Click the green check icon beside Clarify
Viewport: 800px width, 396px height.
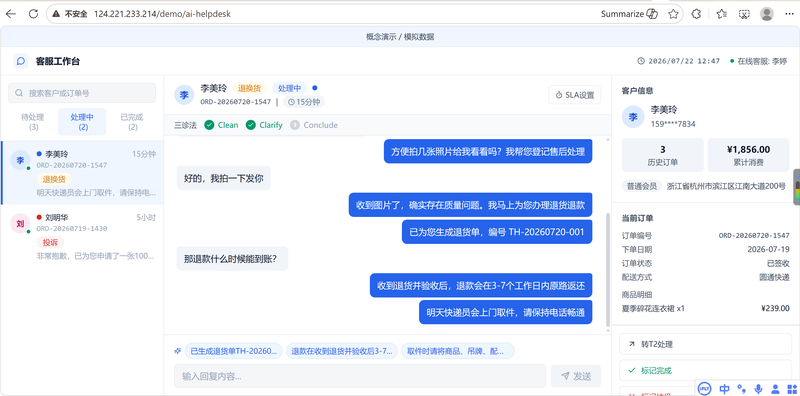[x=251, y=125]
